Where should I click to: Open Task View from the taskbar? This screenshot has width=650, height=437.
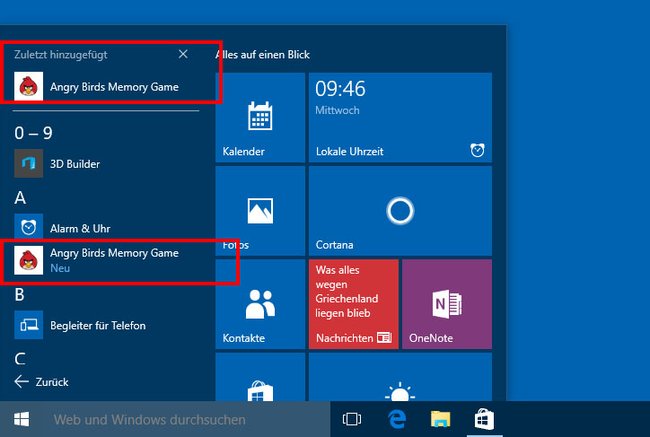(x=352, y=419)
